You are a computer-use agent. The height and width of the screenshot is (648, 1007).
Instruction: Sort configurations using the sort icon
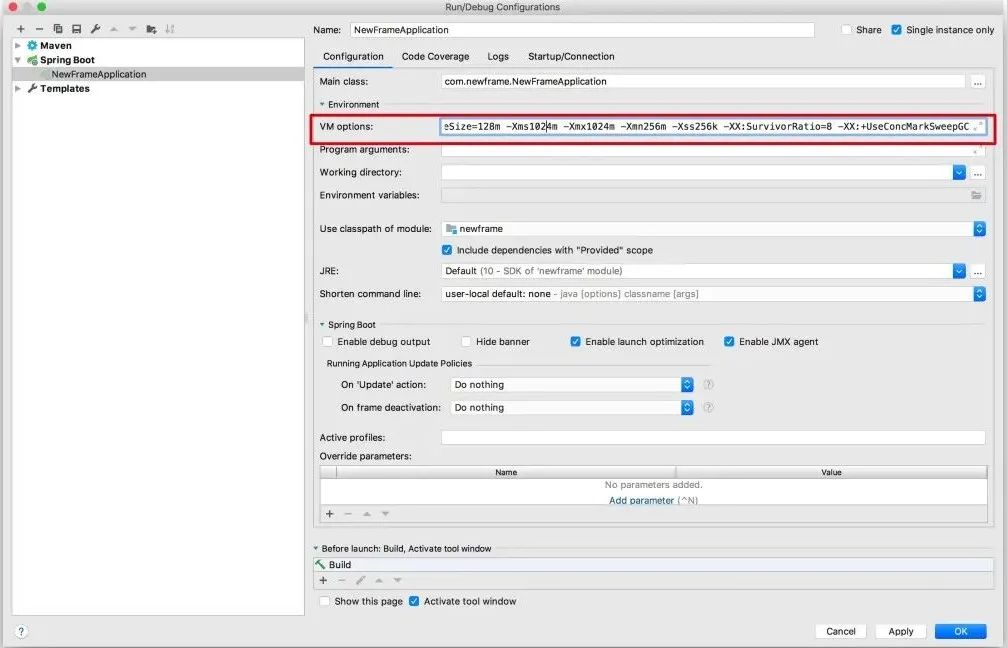(170, 29)
